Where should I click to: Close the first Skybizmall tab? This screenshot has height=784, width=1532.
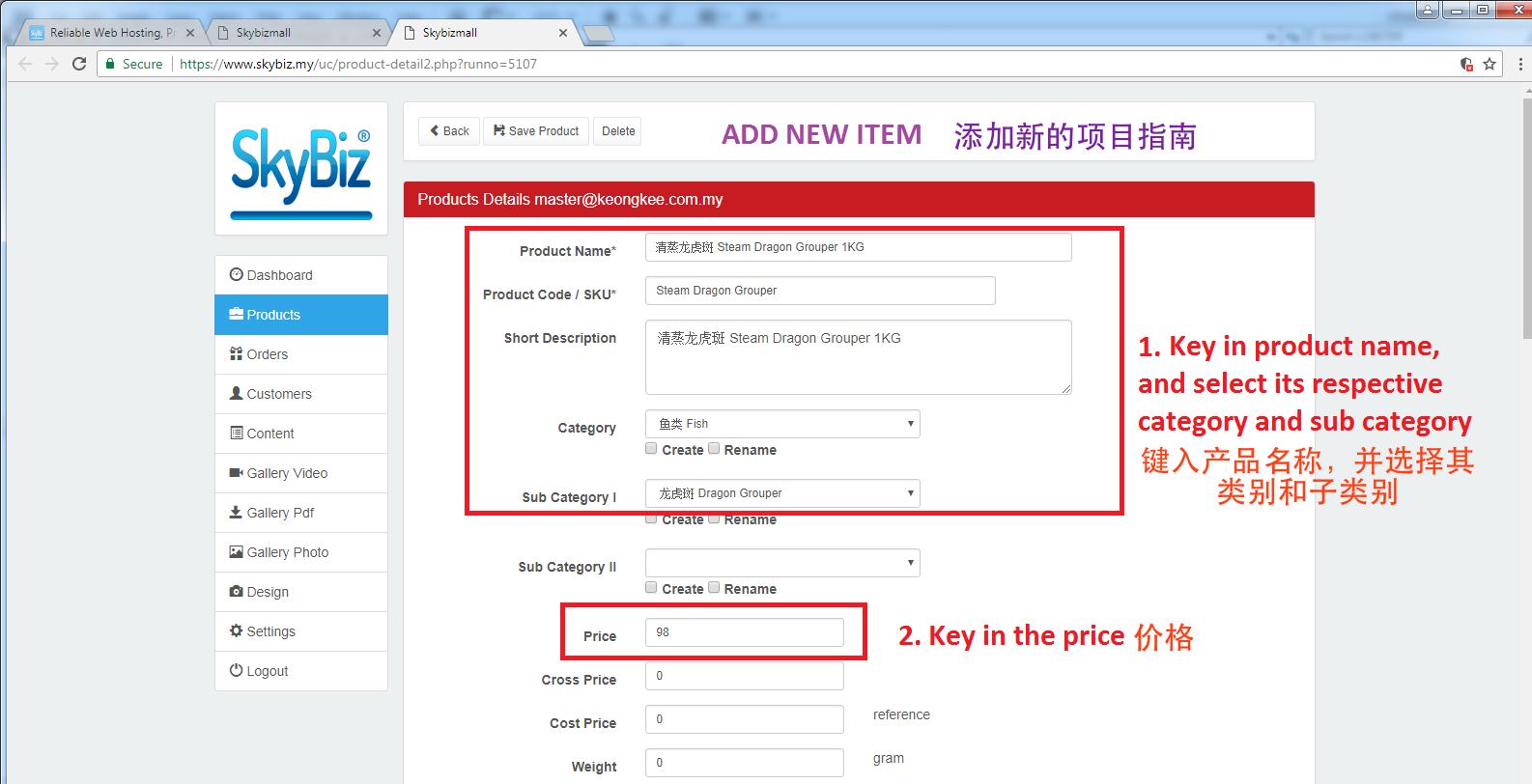coord(377,33)
